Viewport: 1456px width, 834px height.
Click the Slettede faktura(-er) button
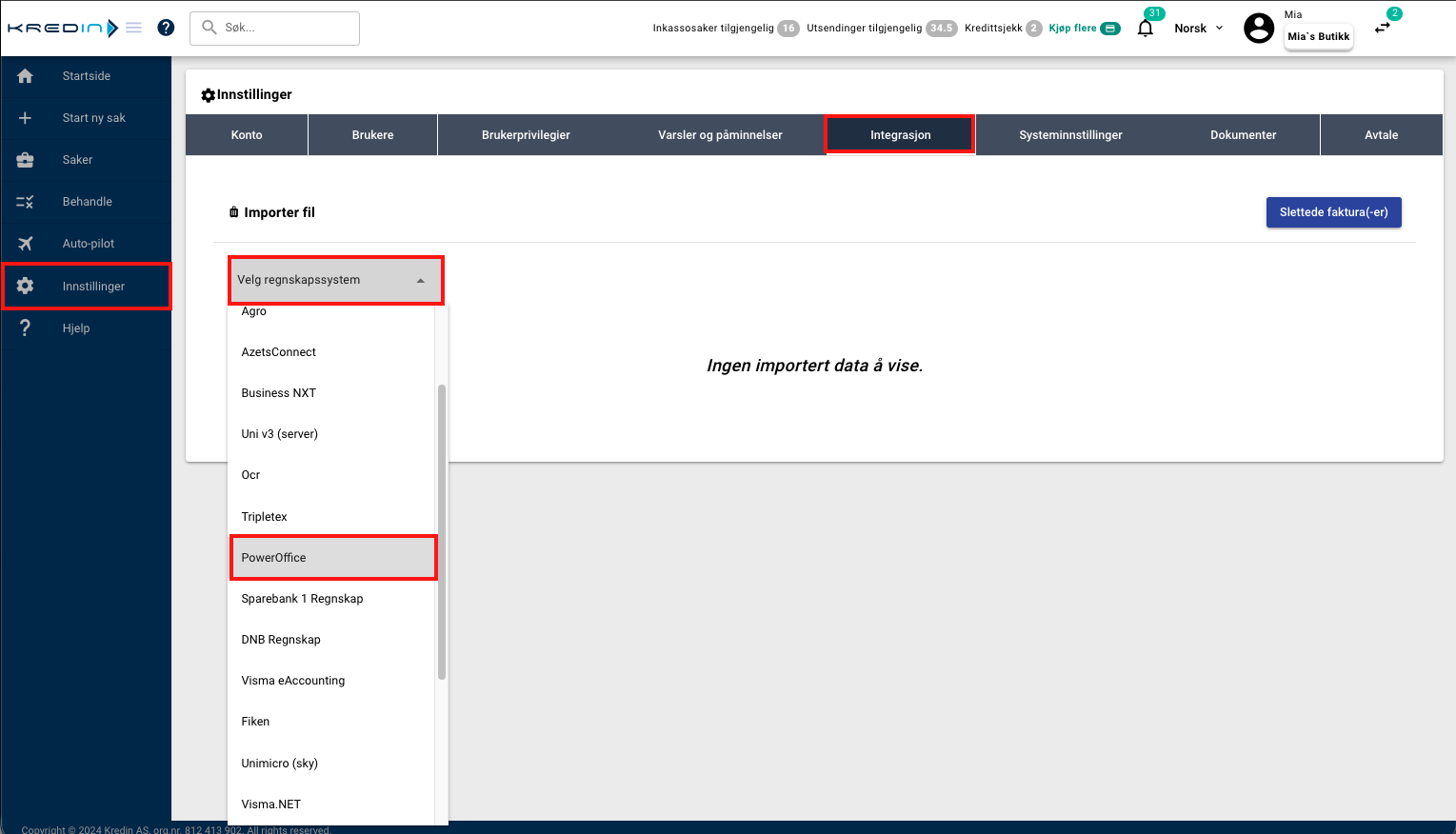pyautogui.click(x=1333, y=212)
